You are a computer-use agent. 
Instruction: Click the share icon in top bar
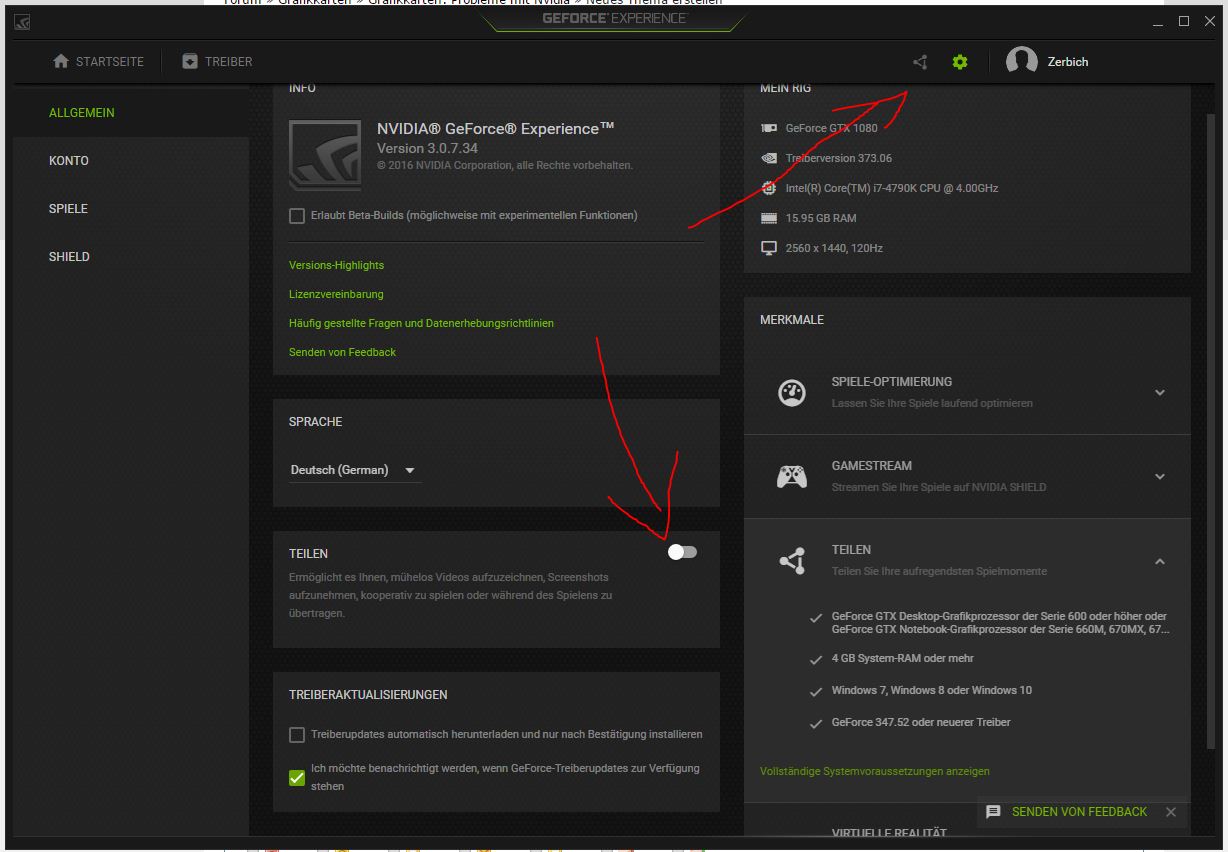pyautogui.click(x=920, y=62)
